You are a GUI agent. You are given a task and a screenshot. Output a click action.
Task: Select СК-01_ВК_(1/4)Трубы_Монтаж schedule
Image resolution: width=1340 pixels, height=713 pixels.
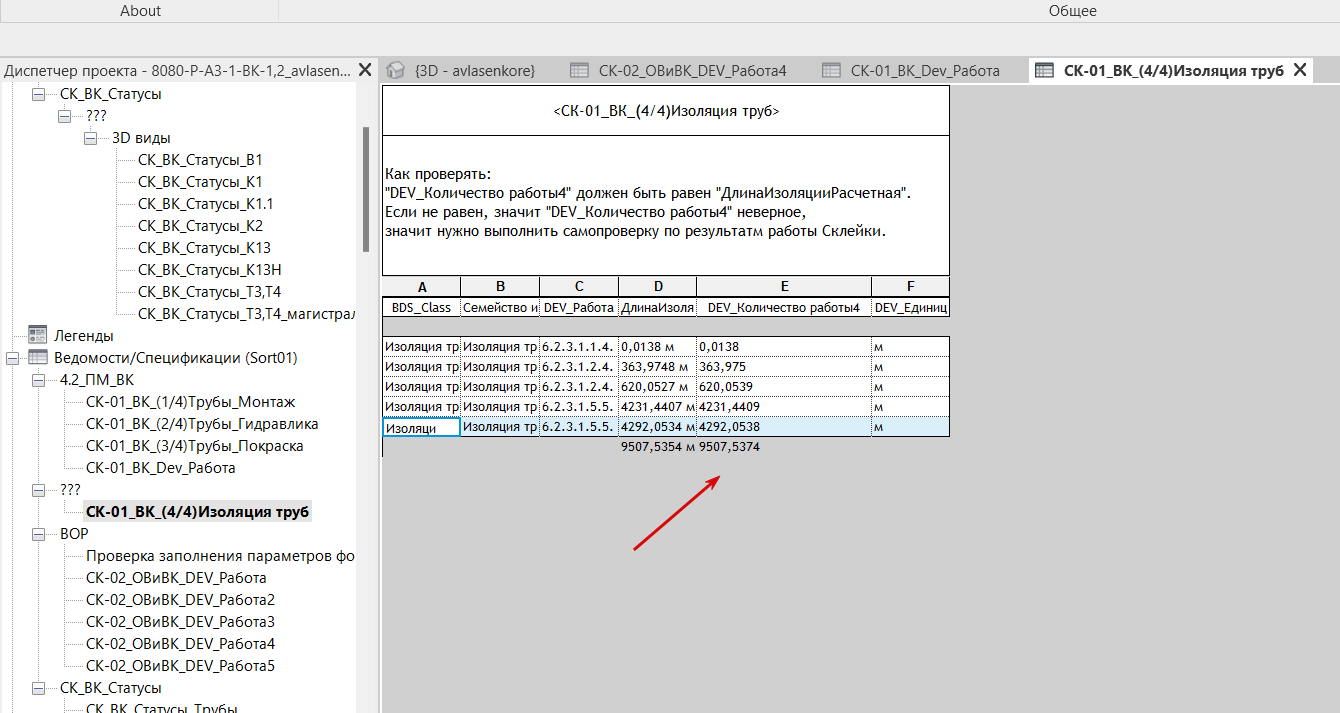[190, 402]
